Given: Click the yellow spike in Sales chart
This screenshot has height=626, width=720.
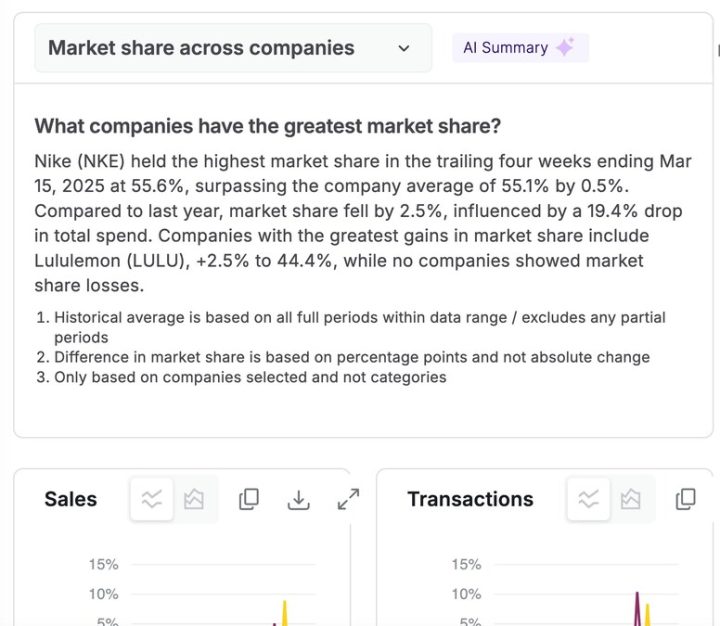Looking at the screenshot, I should pyautogui.click(x=285, y=611).
